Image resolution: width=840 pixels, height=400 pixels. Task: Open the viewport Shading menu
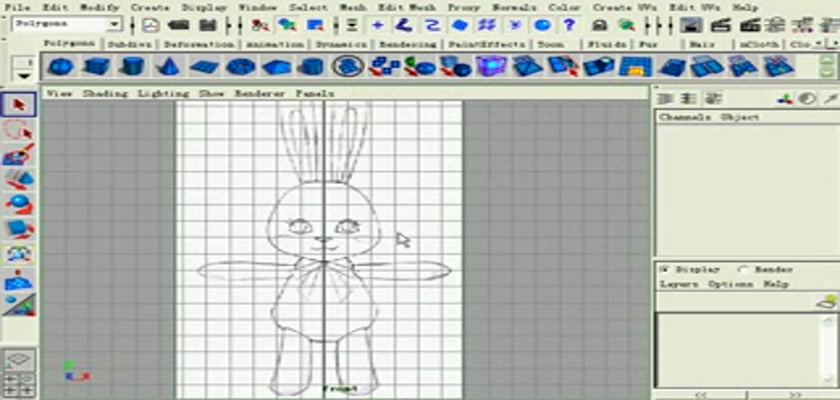105,93
